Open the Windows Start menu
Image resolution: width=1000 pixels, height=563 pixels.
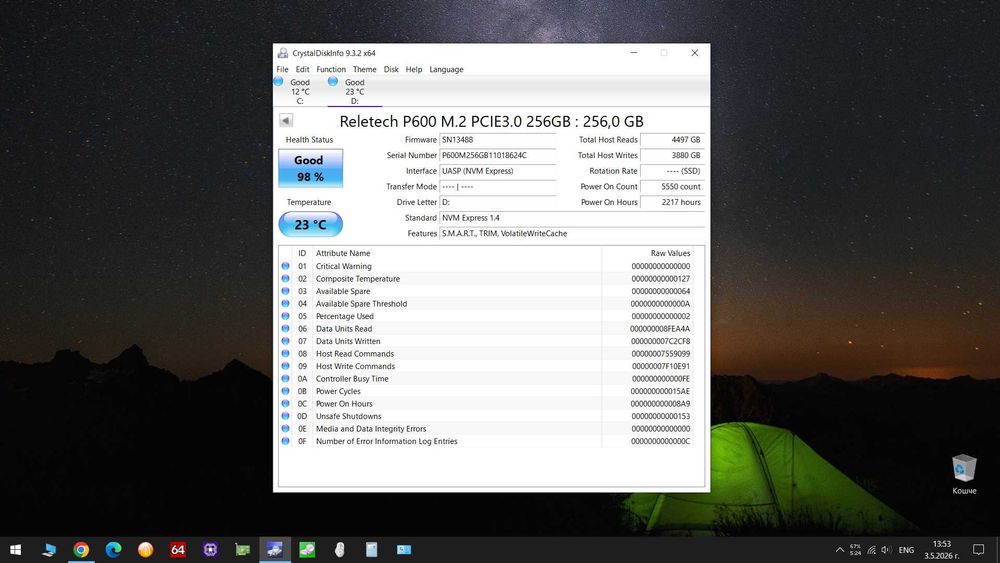click(x=16, y=550)
